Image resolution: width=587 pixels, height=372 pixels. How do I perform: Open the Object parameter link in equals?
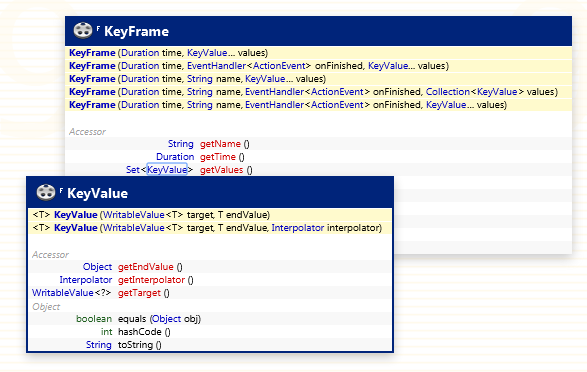[x=167, y=319]
